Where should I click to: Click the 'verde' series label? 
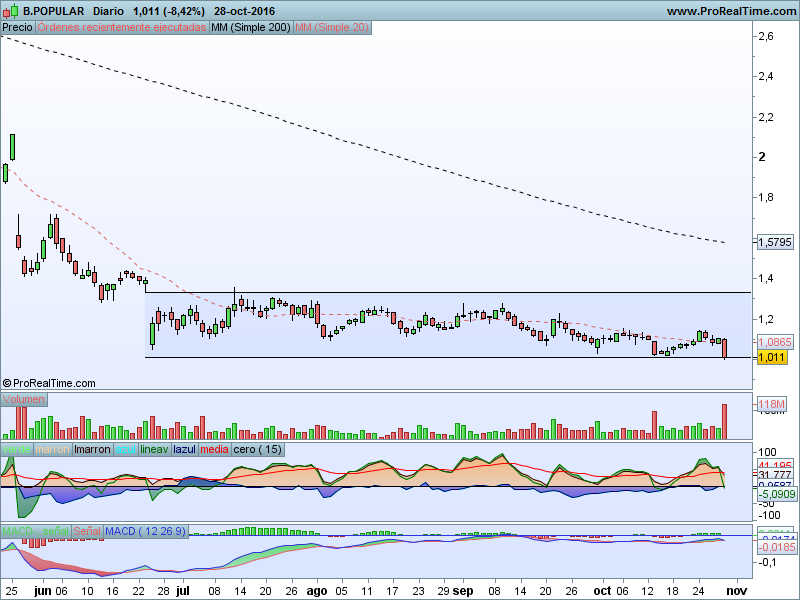(x=17, y=450)
